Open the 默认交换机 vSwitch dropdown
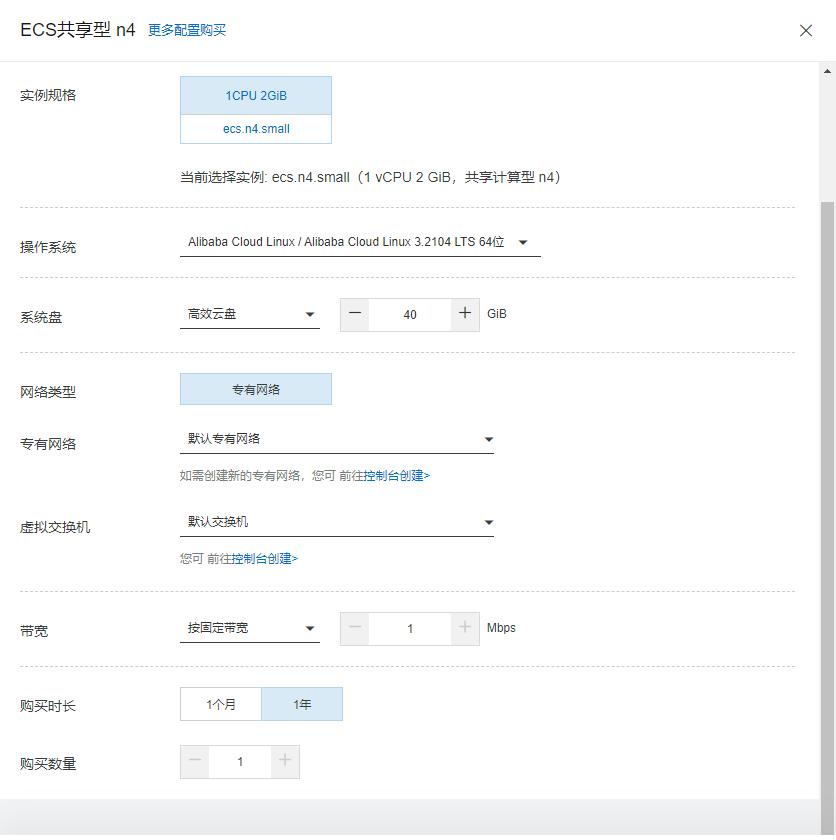This screenshot has height=840, width=836. [337, 520]
